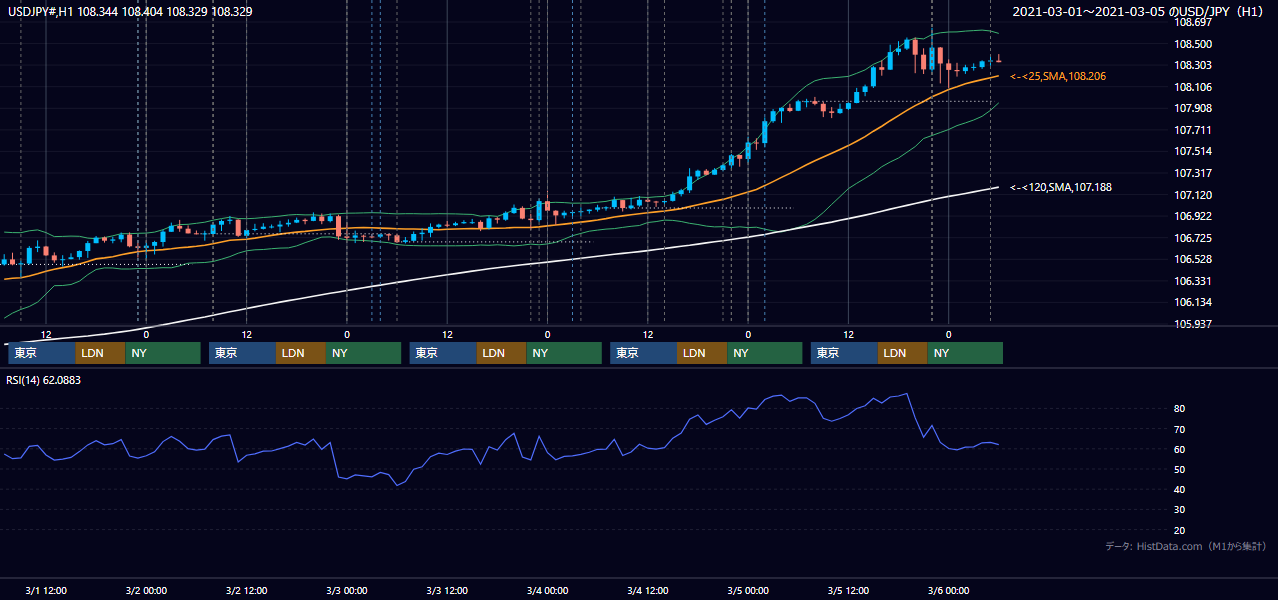Select the 東京 session block for March 1
1278x600 pixels.
click(42, 353)
